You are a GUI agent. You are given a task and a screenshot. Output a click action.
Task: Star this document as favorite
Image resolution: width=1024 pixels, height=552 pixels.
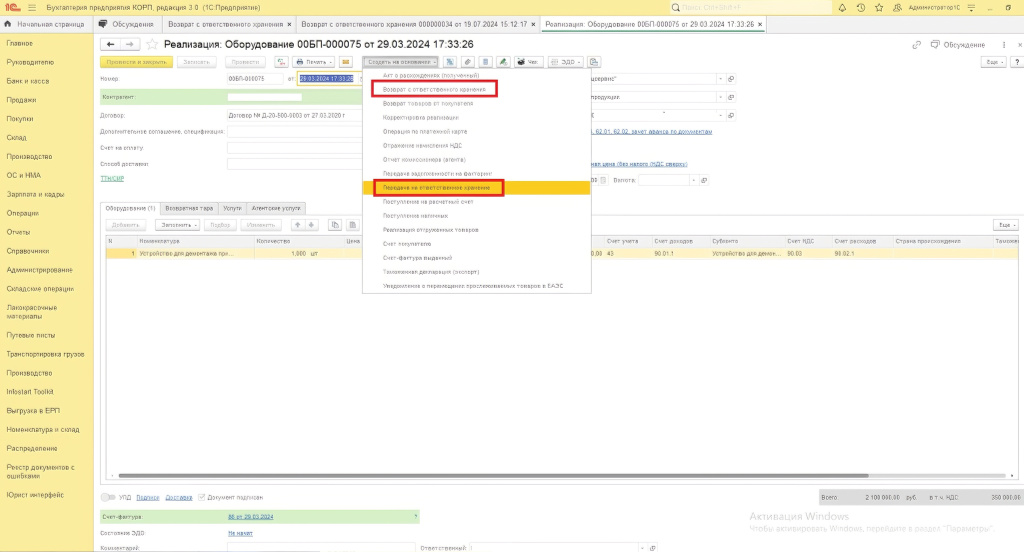[x=152, y=45]
